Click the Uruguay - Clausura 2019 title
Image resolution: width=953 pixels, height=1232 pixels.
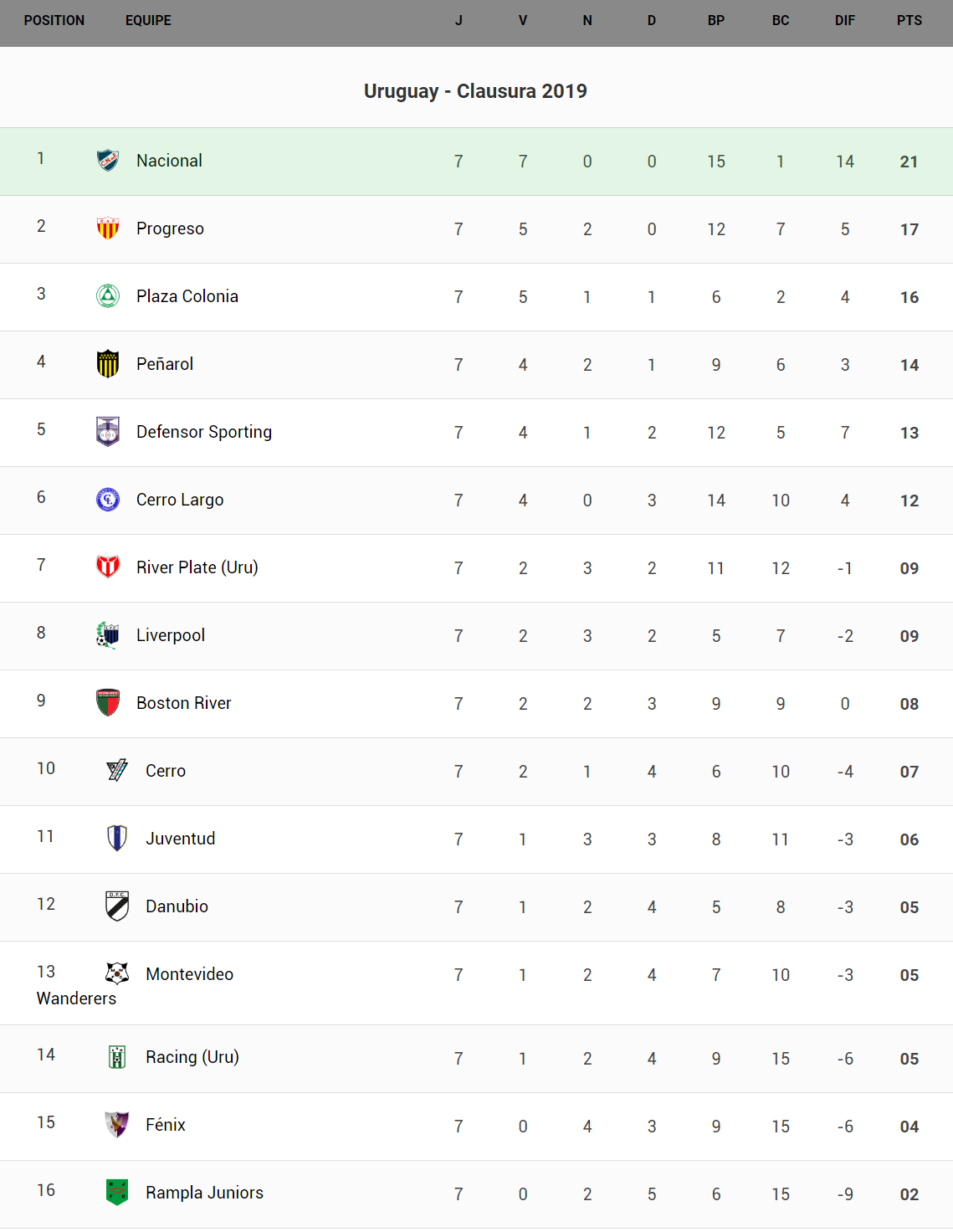pos(475,91)
